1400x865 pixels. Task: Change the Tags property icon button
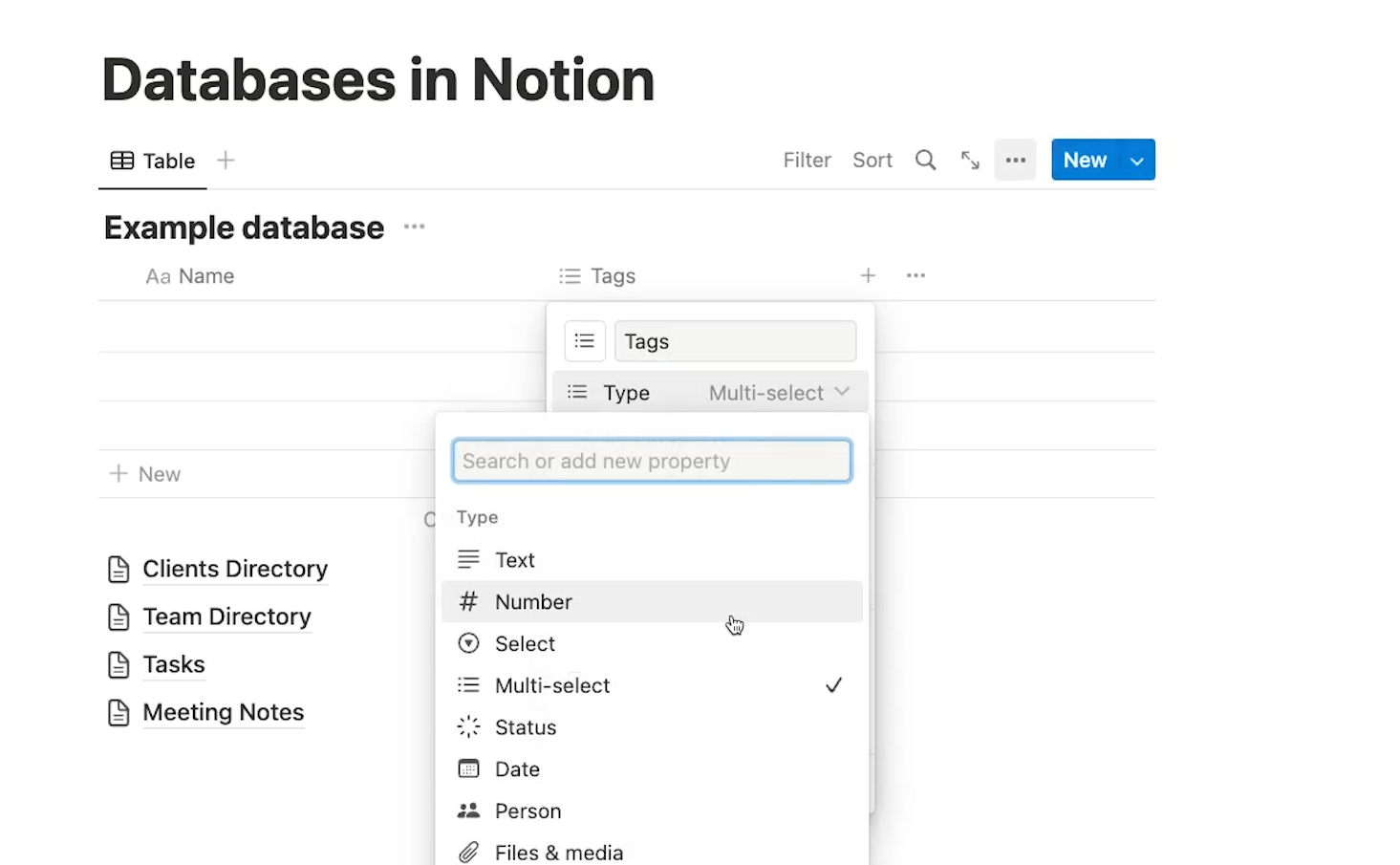click(x=585, y=341)
